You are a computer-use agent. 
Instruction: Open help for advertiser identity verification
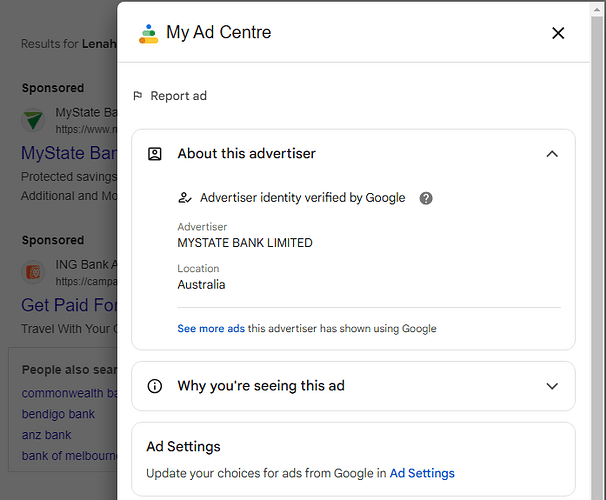click(426, 198)
